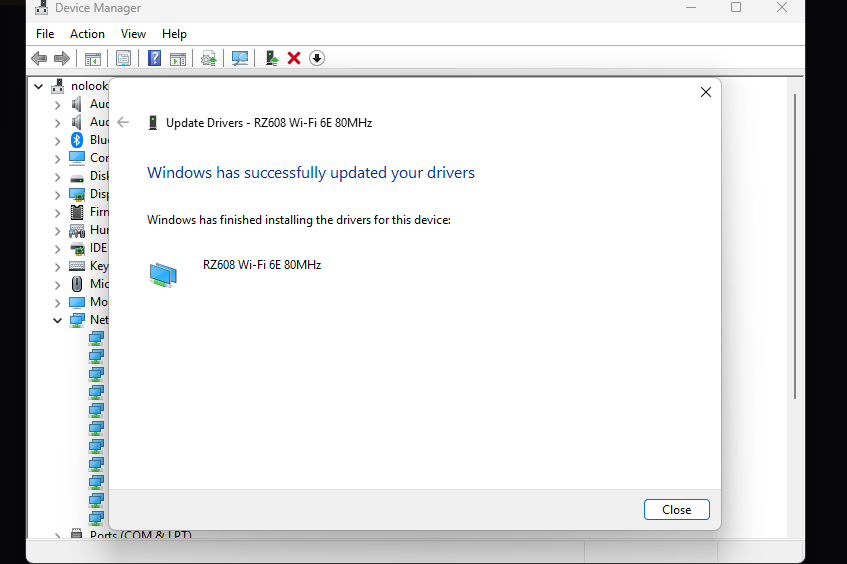The height and width of the screenshot is (564, 847).
Task: Select the Bluetooth icon in the tree
Action: [77, 140]
